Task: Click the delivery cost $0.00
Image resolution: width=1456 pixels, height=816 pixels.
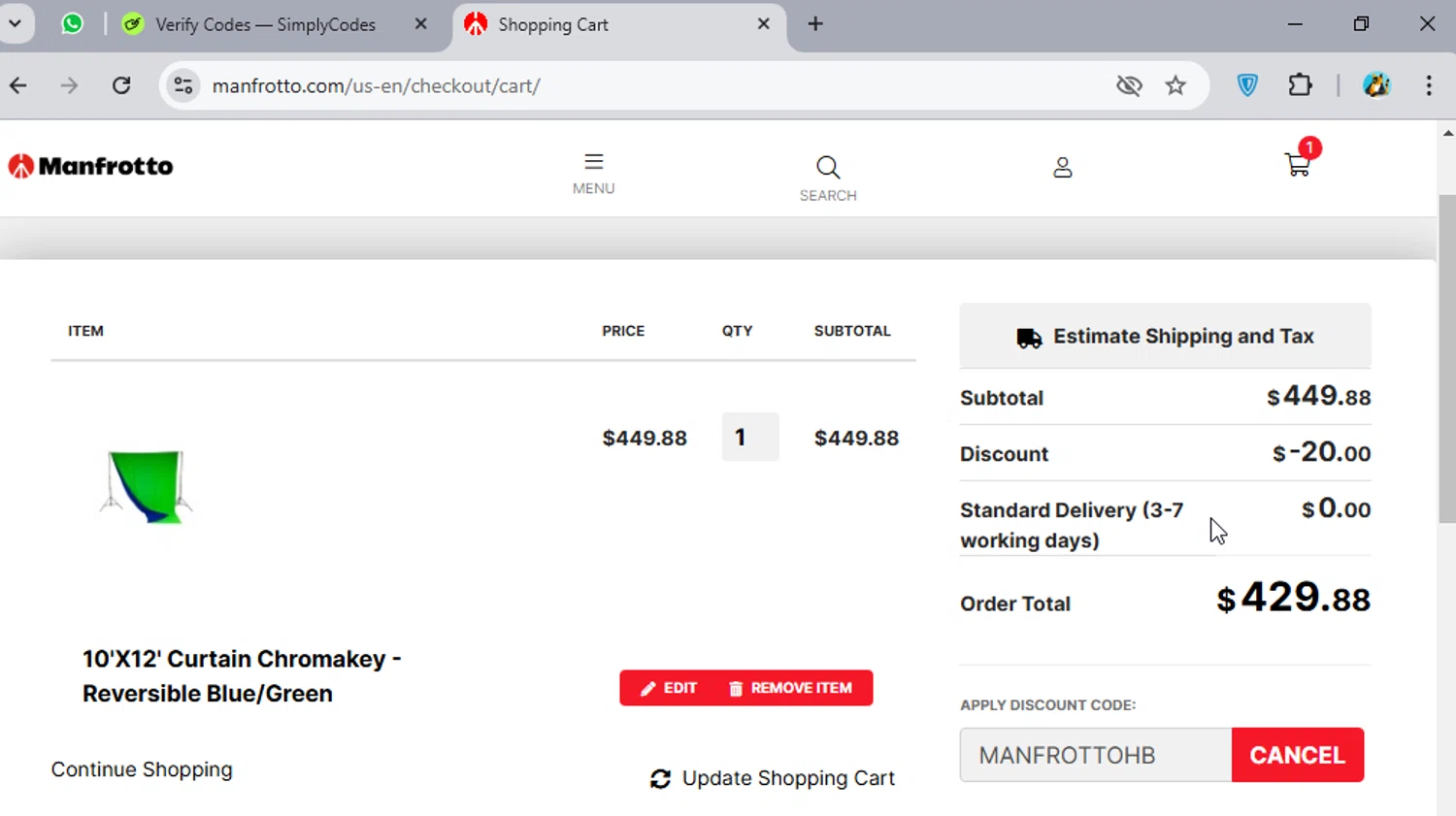Action: click(x=1336, y=508)
